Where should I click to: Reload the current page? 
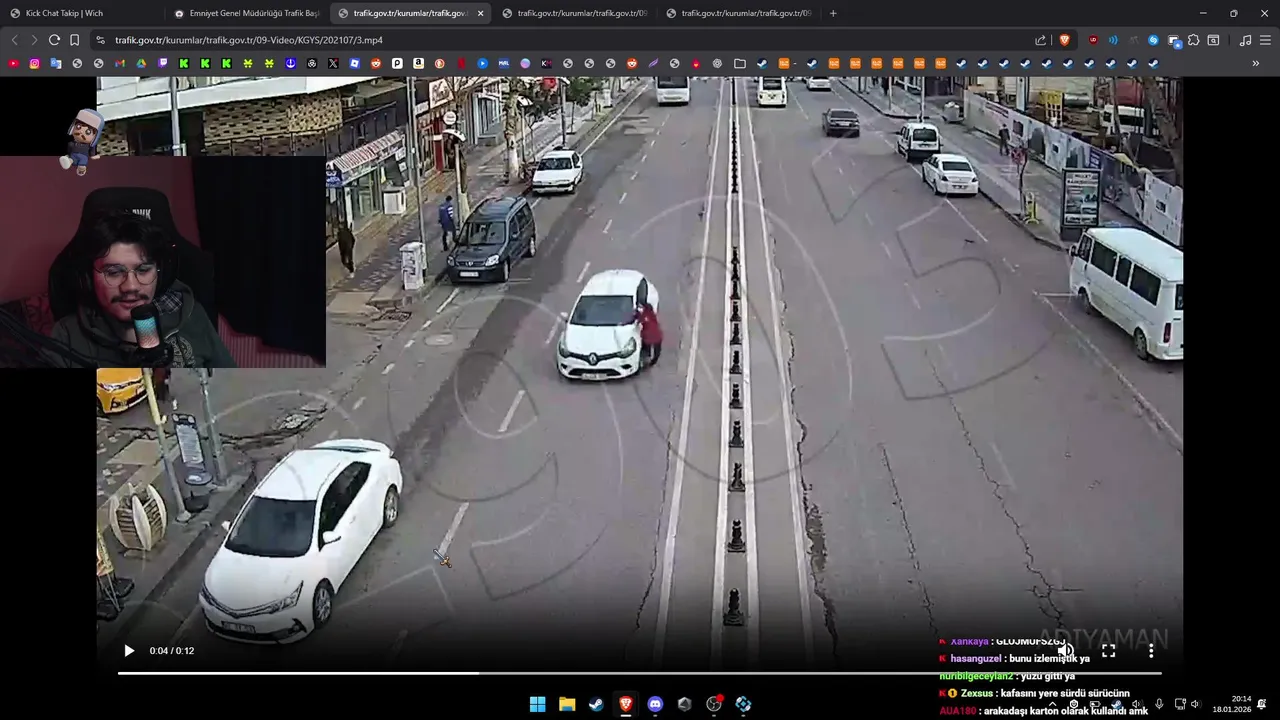54,40
